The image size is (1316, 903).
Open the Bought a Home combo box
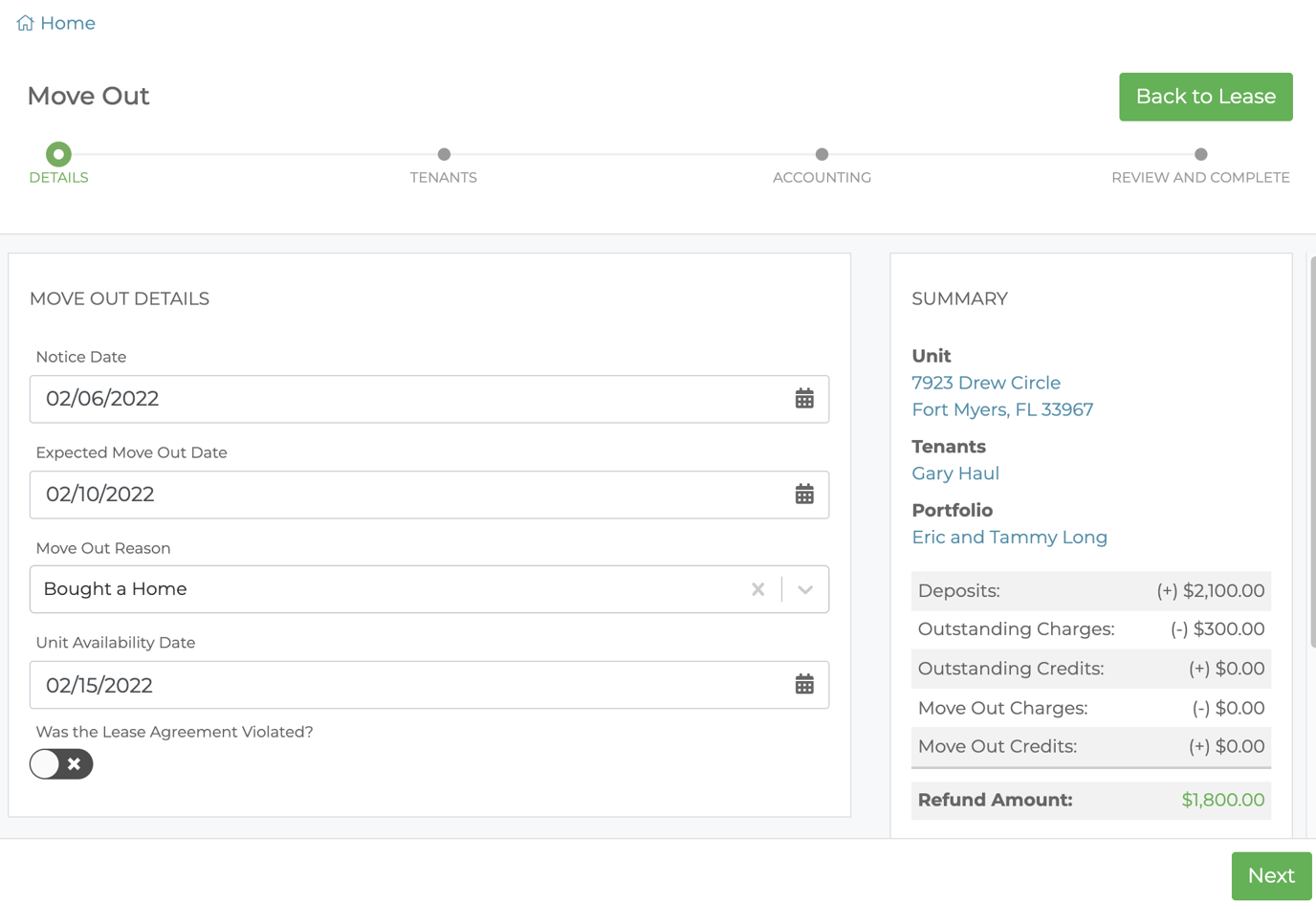[383, 589]
